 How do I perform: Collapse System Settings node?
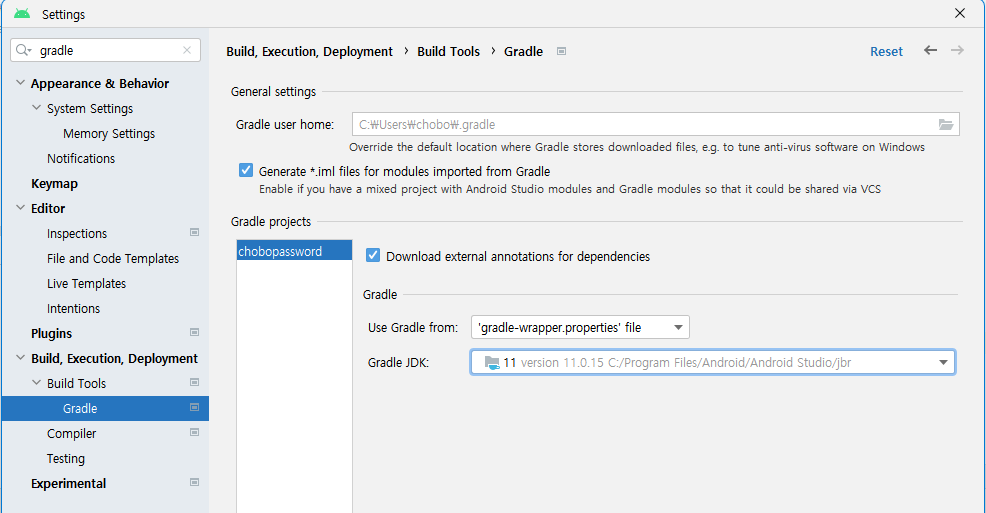point(36,108)
